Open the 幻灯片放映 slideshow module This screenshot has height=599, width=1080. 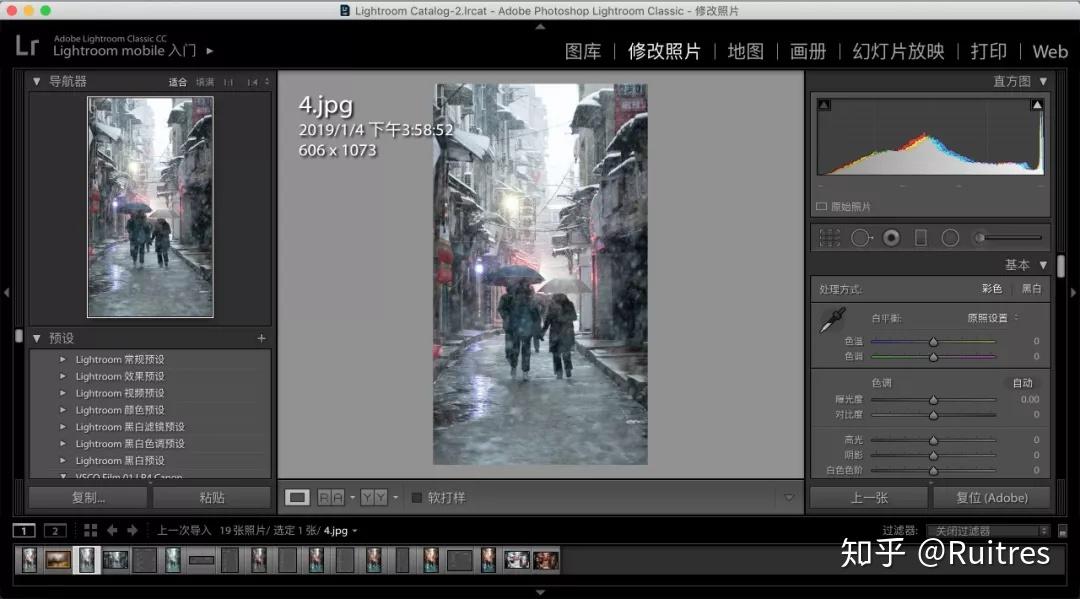pyautogui.click(x=898, y=51)
